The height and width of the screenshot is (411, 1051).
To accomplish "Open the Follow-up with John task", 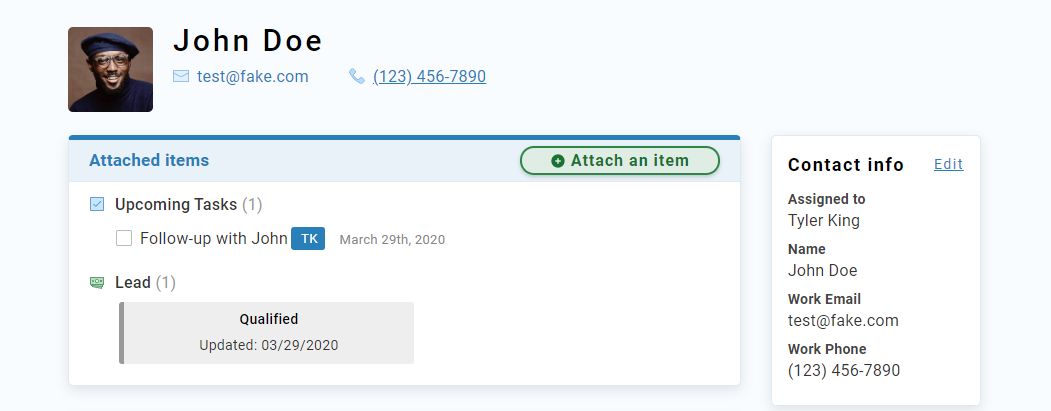I will (213, 239).
